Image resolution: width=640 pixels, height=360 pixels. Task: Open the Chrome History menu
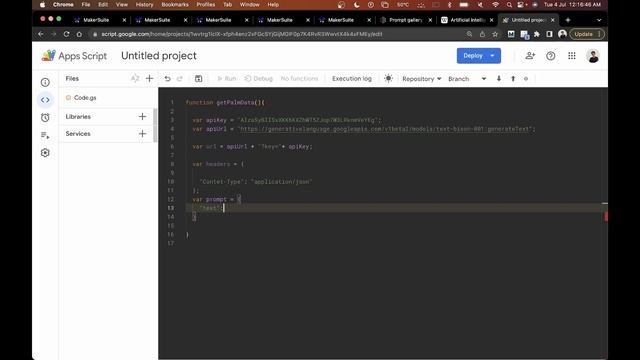(x=144, y=5)
